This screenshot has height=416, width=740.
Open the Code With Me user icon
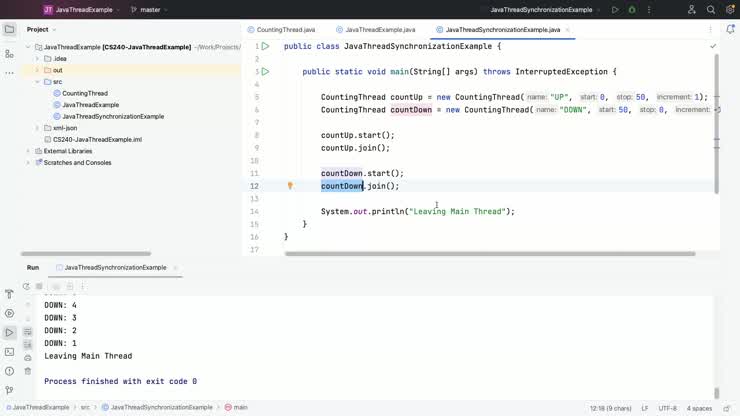tap(691, 9)
